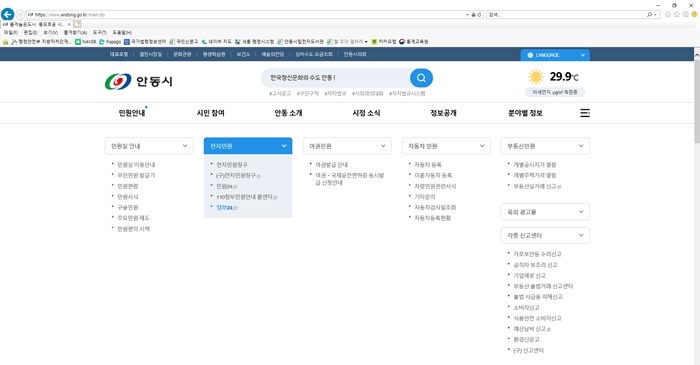Image resolution: width=700 pixels, height=365 pixels.
Task: Open the 정보공개 main menu
Action: (443, 113)
